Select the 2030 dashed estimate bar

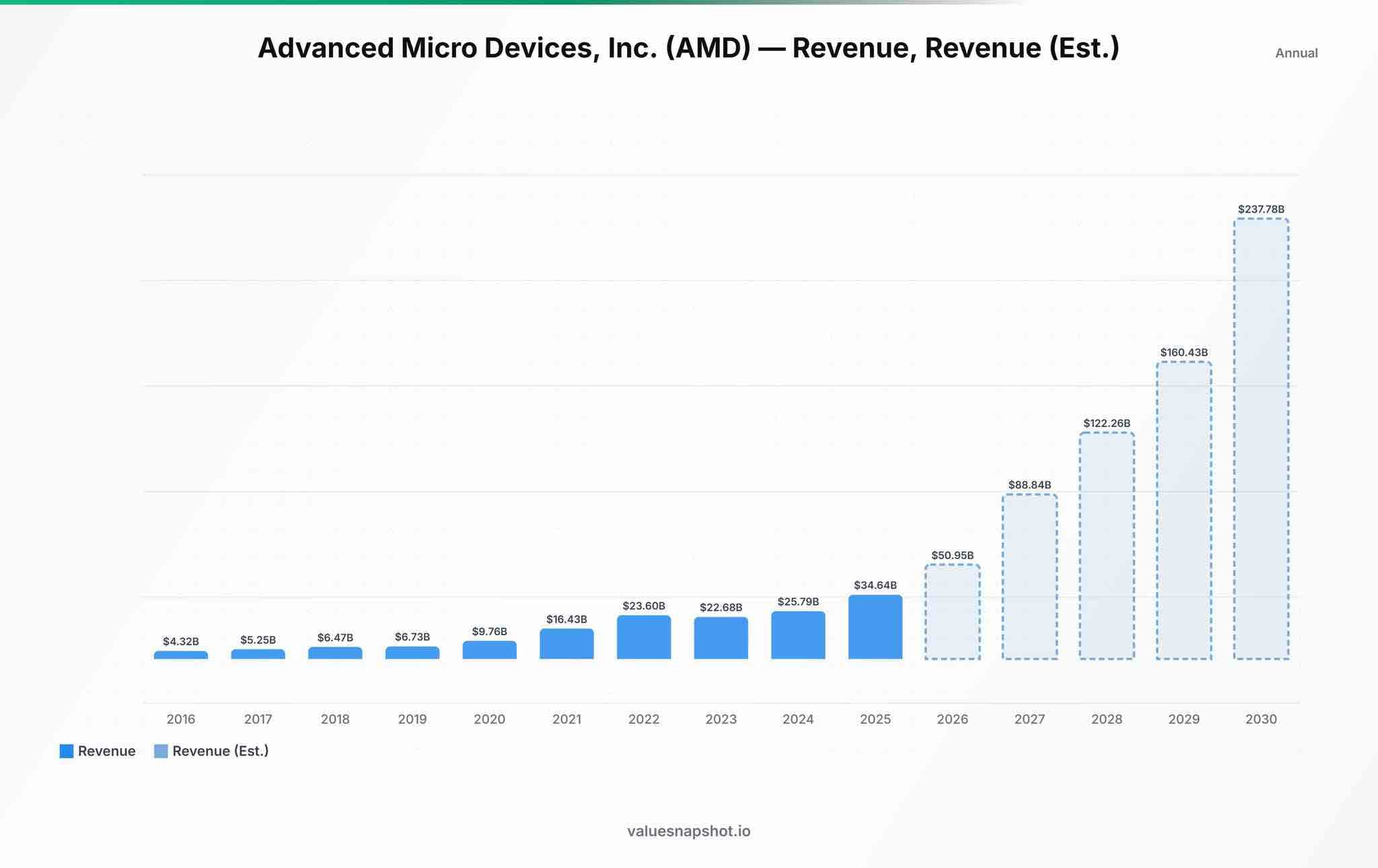click(1261, 439)
